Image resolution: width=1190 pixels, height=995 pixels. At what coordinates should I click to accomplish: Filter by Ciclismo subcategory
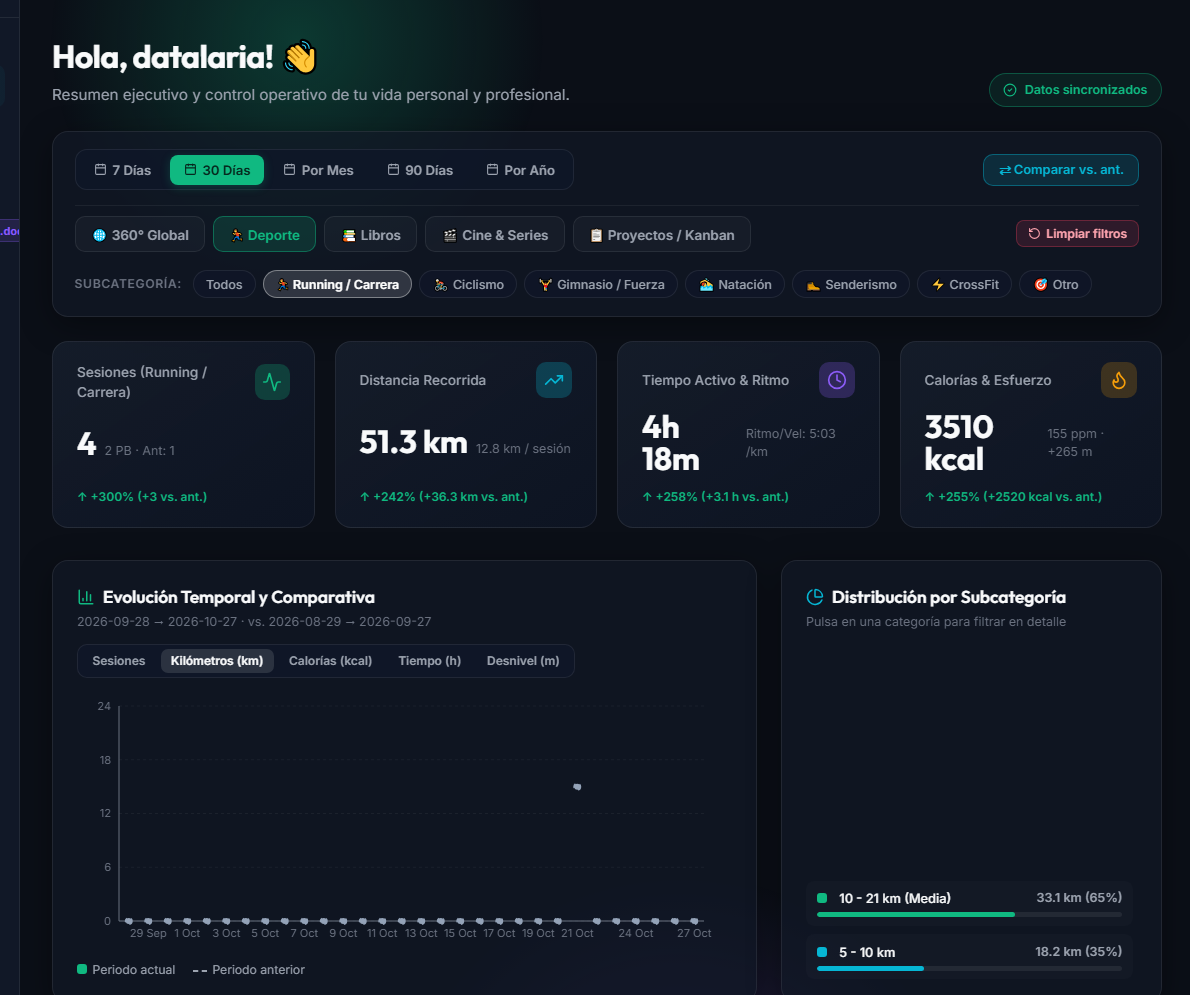[x=468, y=285]
